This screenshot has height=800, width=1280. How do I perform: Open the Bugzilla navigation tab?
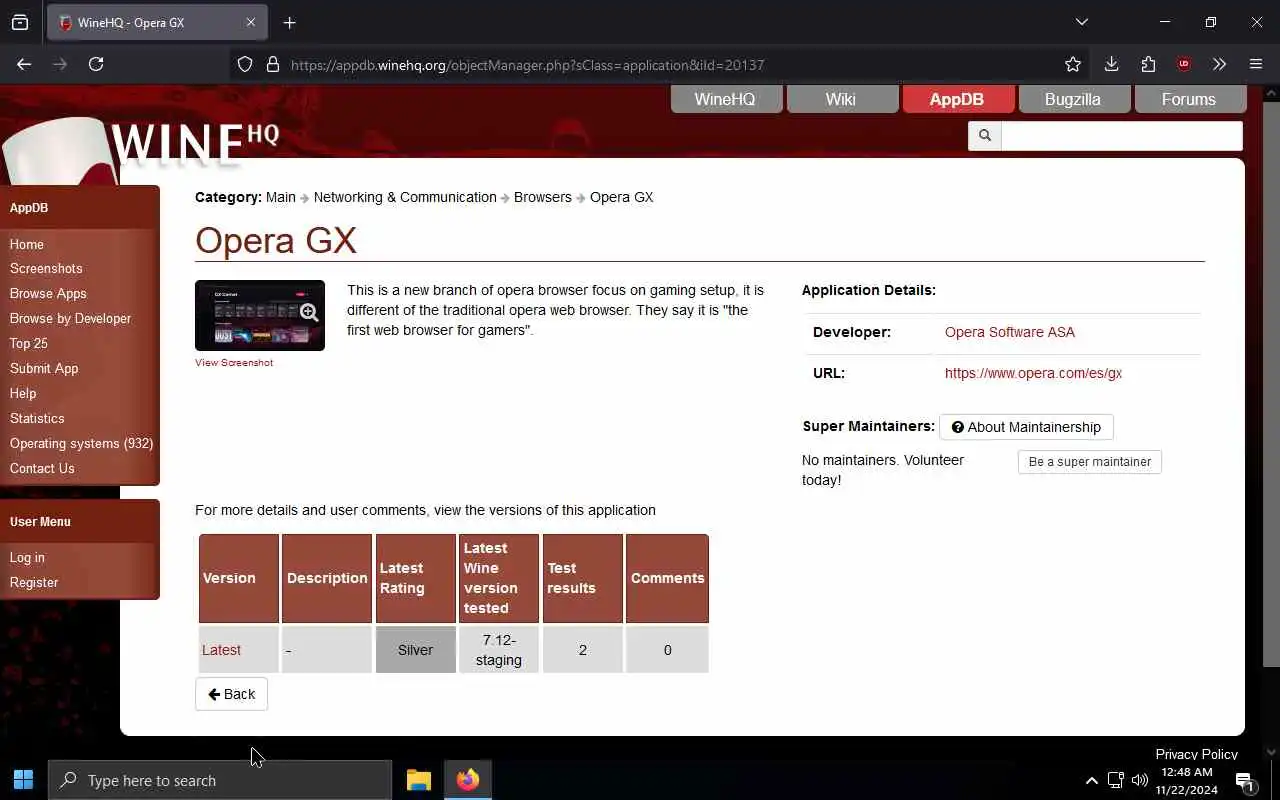pyautogui.click(x=1073, y=99)
